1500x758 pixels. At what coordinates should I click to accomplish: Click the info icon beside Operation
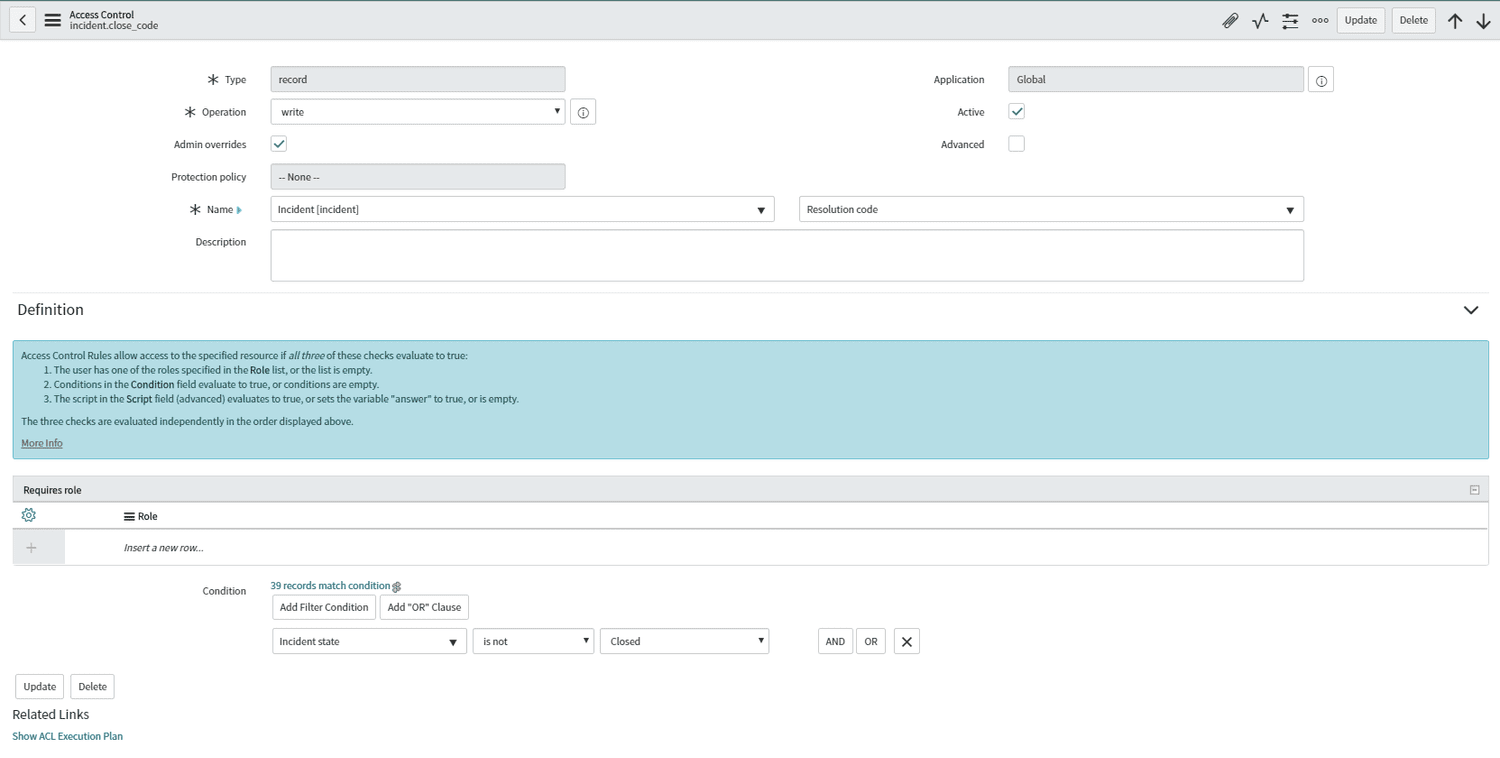click(583, 111)
